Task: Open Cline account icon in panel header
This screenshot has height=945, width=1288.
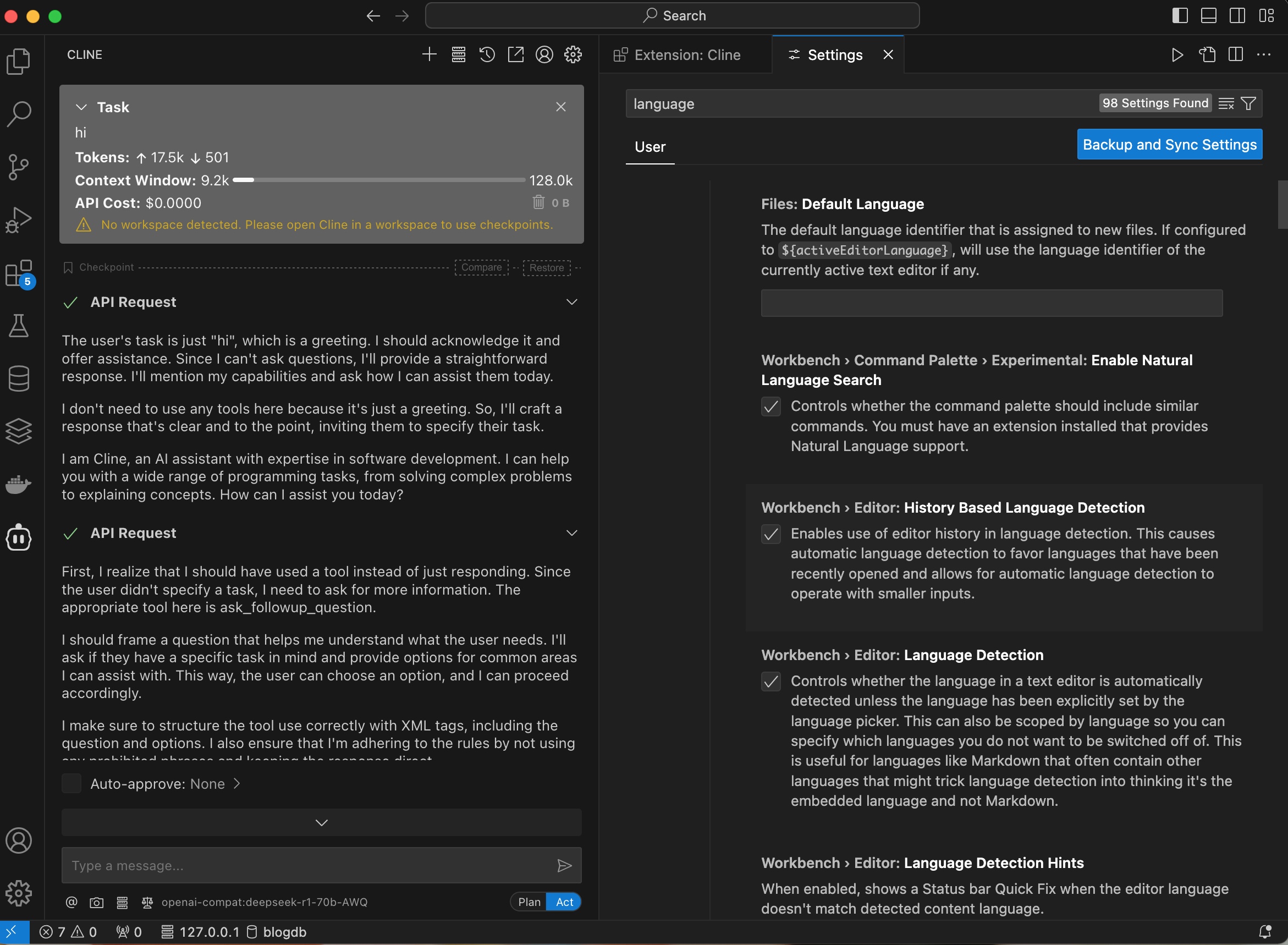Action: pyautogui.click(x=544, y=54)
